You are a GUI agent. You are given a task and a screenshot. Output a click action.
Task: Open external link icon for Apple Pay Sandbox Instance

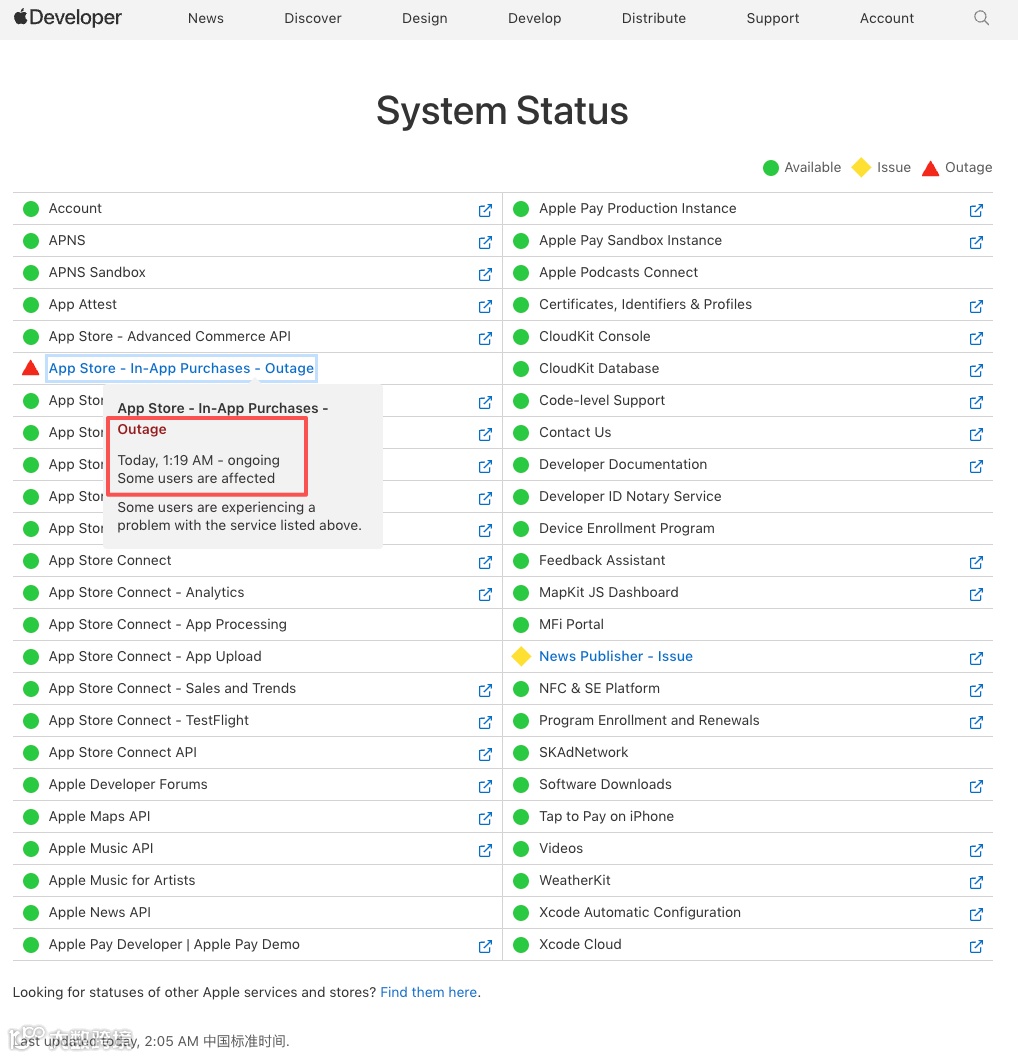tap(976, 242)
